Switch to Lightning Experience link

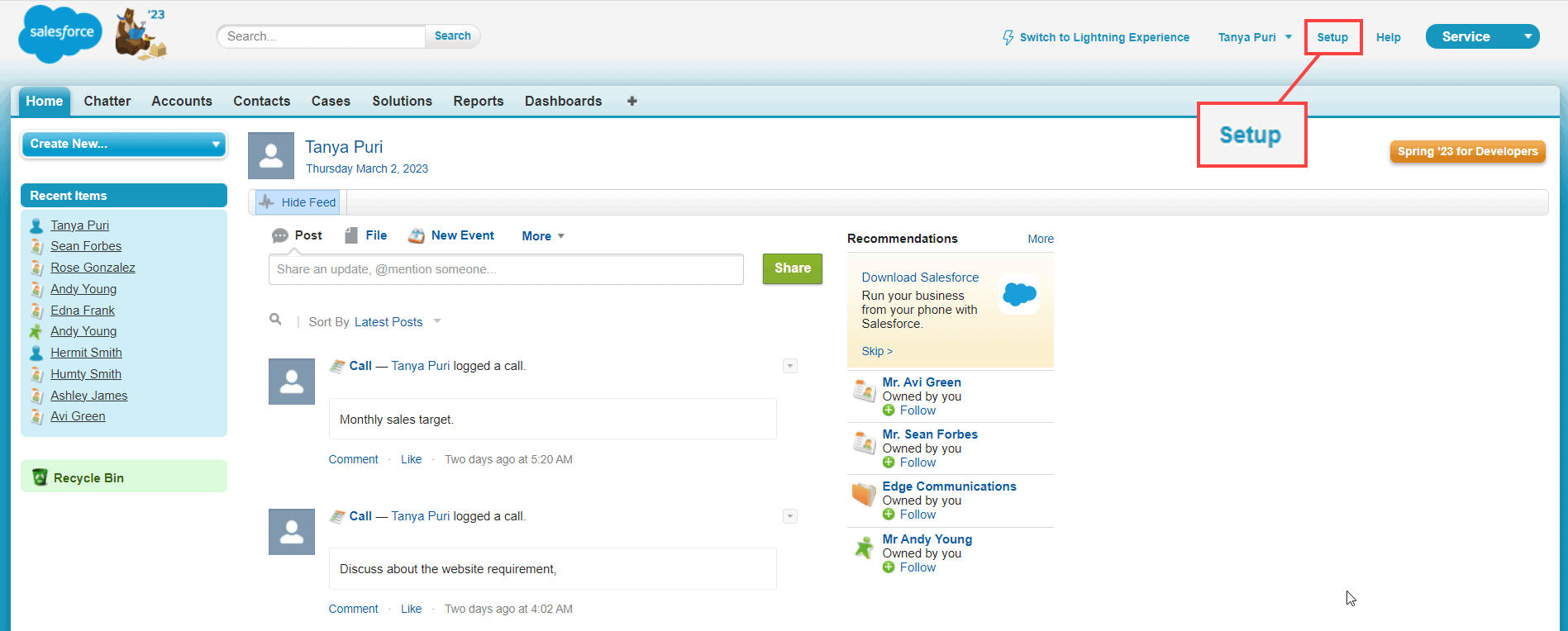[1104, 37]
